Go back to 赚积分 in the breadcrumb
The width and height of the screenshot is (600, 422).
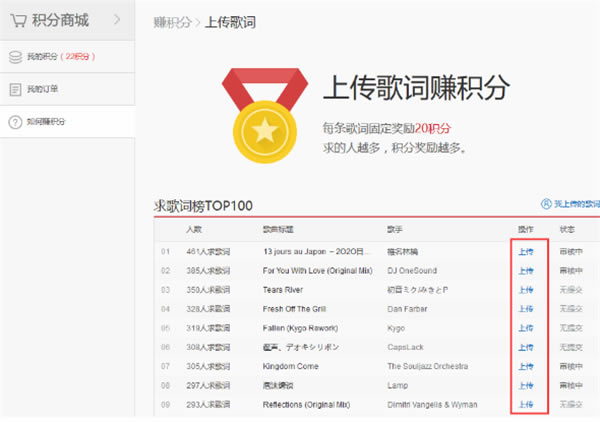(x=172, y=23)
